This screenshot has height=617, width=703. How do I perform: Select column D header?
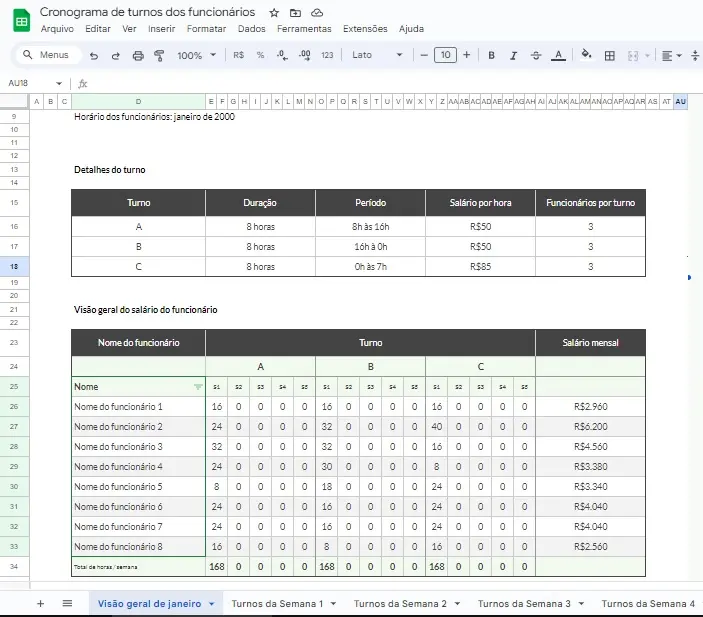(139, 102)
